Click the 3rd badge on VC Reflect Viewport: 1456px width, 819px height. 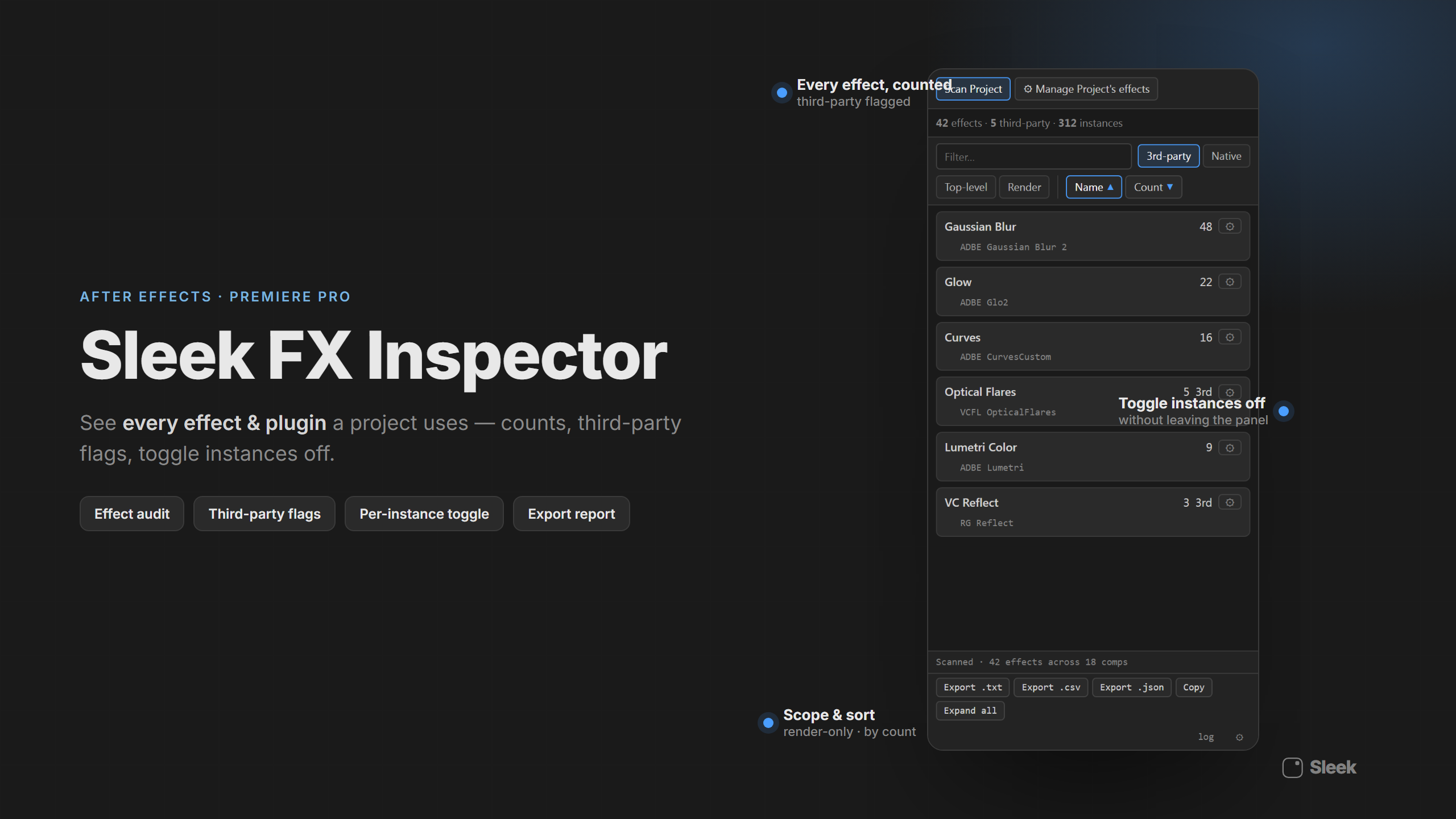click(x=1203, y=503)
